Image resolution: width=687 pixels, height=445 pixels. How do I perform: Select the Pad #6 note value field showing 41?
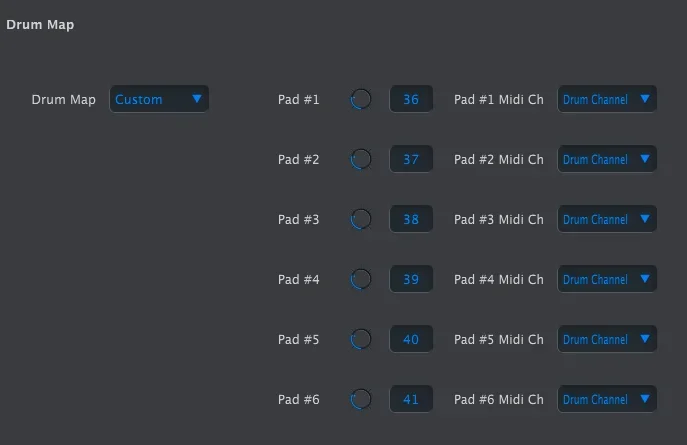[411, 399]
